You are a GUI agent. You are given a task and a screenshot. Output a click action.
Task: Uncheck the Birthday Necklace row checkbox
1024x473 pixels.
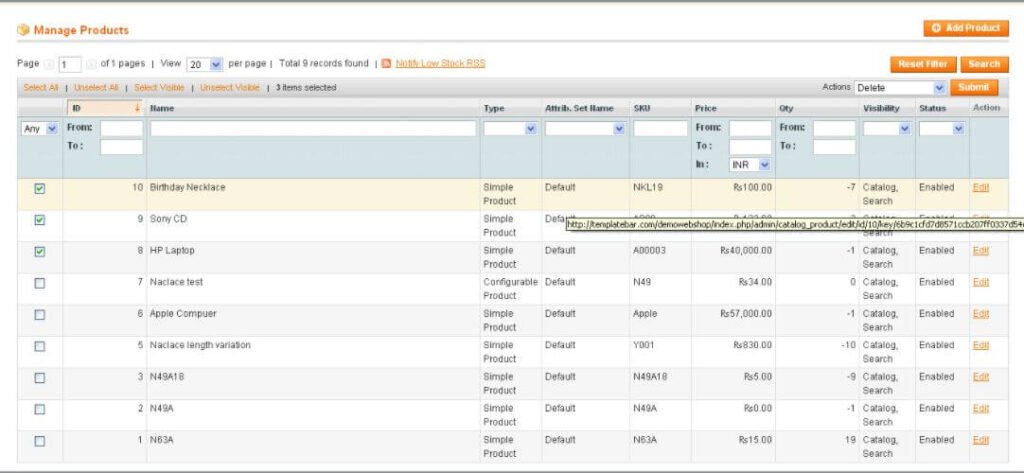[x=40, y=188]
